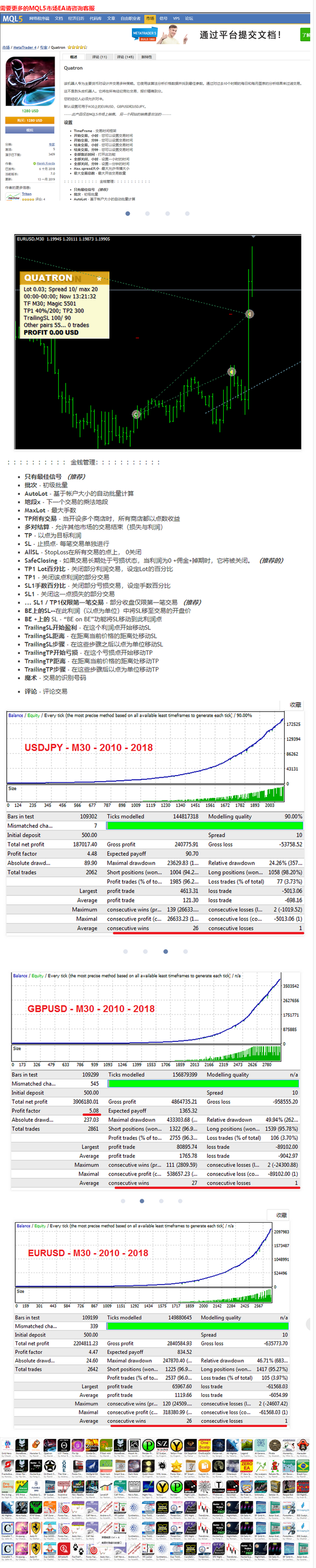Click the star rating next to Quatron

tap(77, 47)
